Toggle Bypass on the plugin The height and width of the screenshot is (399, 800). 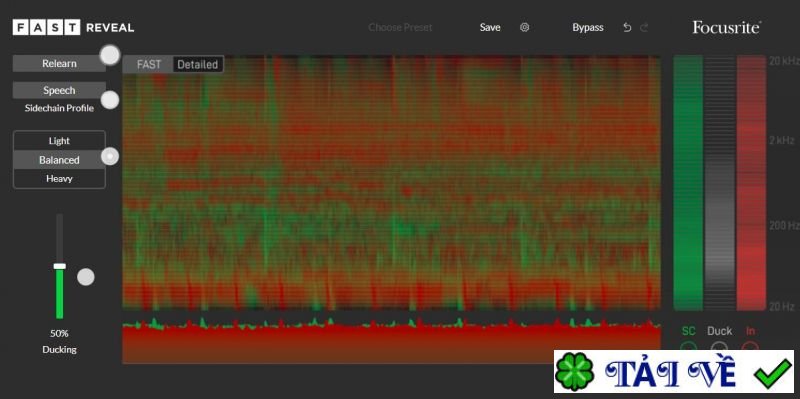[x=588, y=28]
